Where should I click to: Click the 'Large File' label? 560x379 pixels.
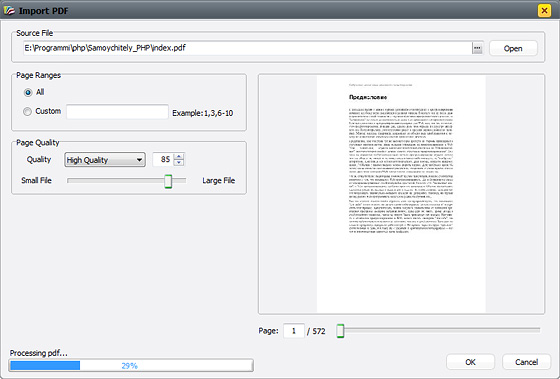tap(219, 180)
